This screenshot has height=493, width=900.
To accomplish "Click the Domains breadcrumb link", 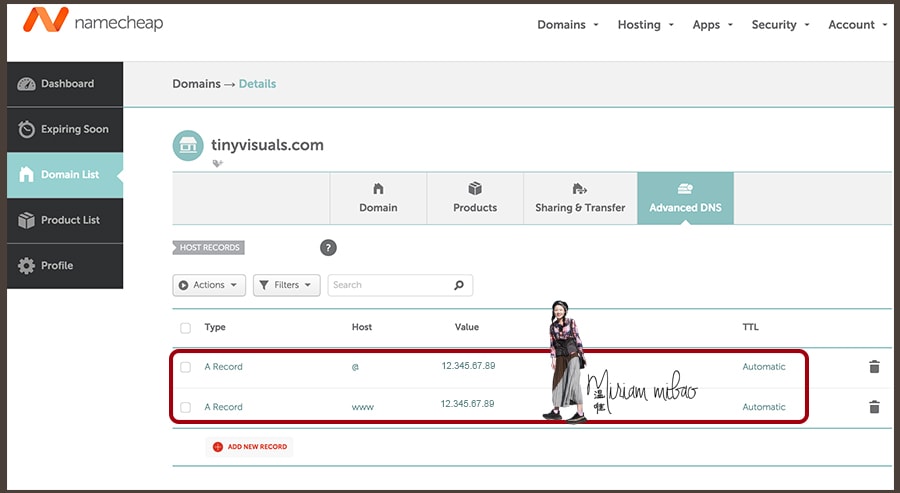I will coord(196,84).
